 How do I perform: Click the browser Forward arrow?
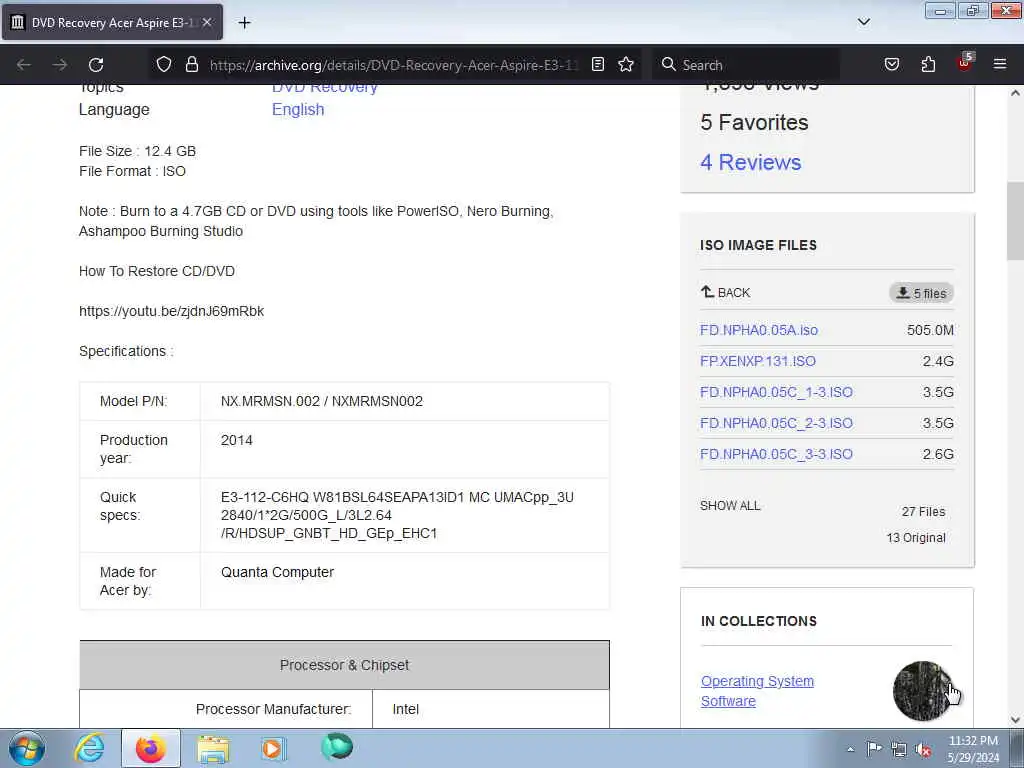[59, 65]
